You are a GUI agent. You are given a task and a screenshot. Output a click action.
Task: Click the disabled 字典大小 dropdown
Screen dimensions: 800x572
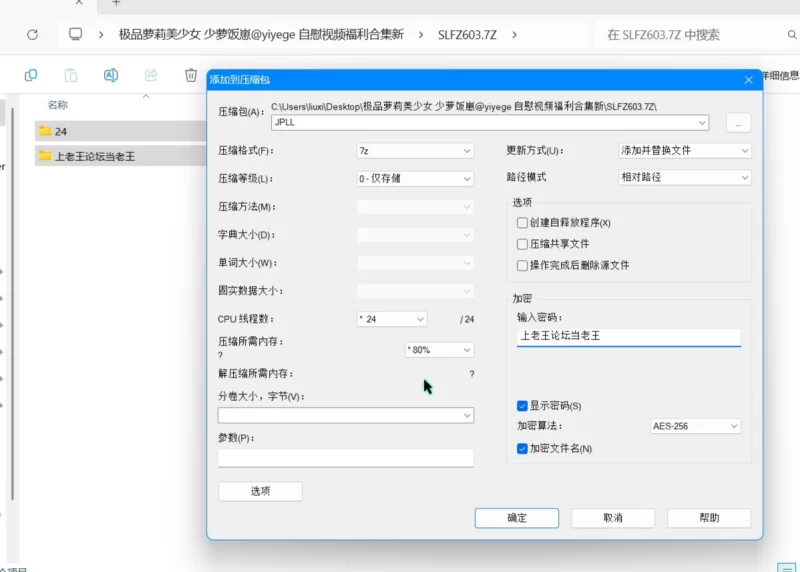[415, 235]
